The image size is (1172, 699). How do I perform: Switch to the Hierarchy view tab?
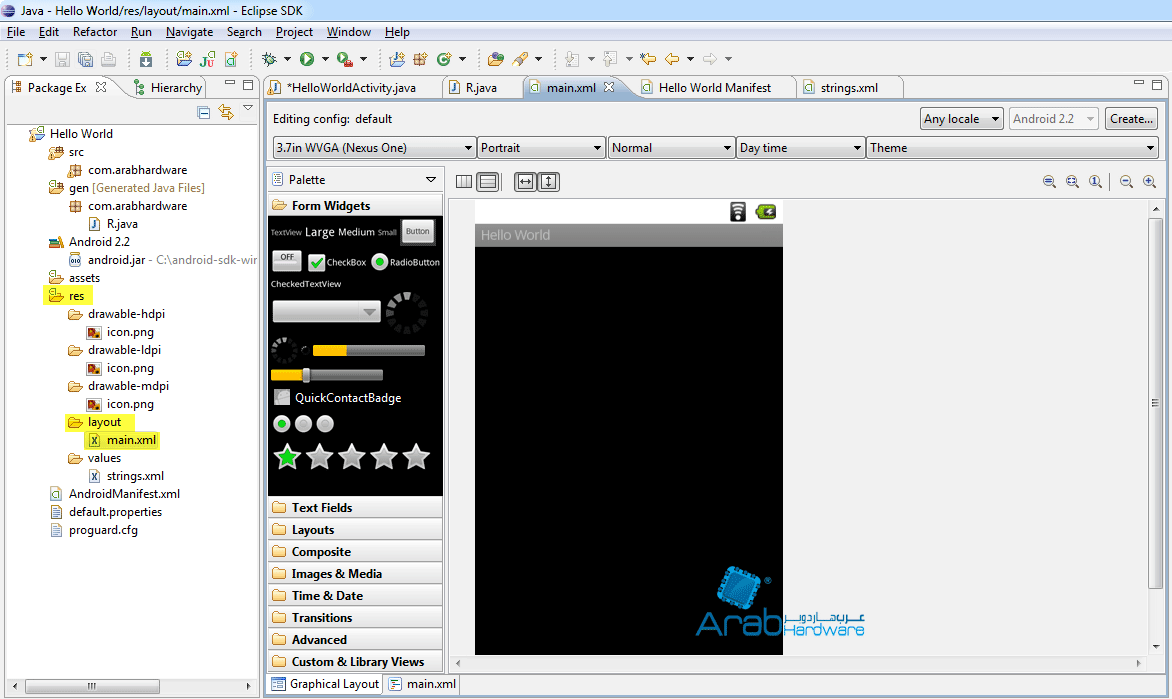point(168,87)
